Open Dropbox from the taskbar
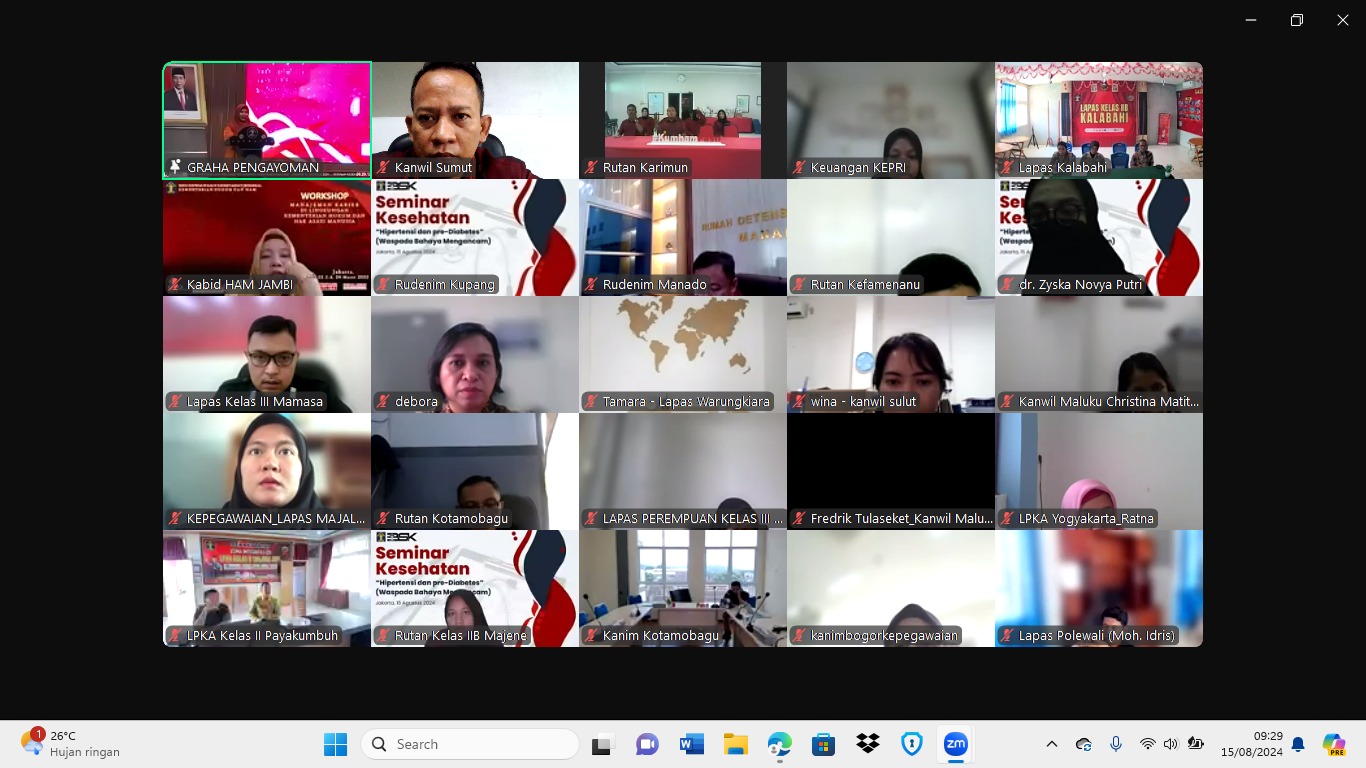 pyautogui.click(x=867, y=744)
